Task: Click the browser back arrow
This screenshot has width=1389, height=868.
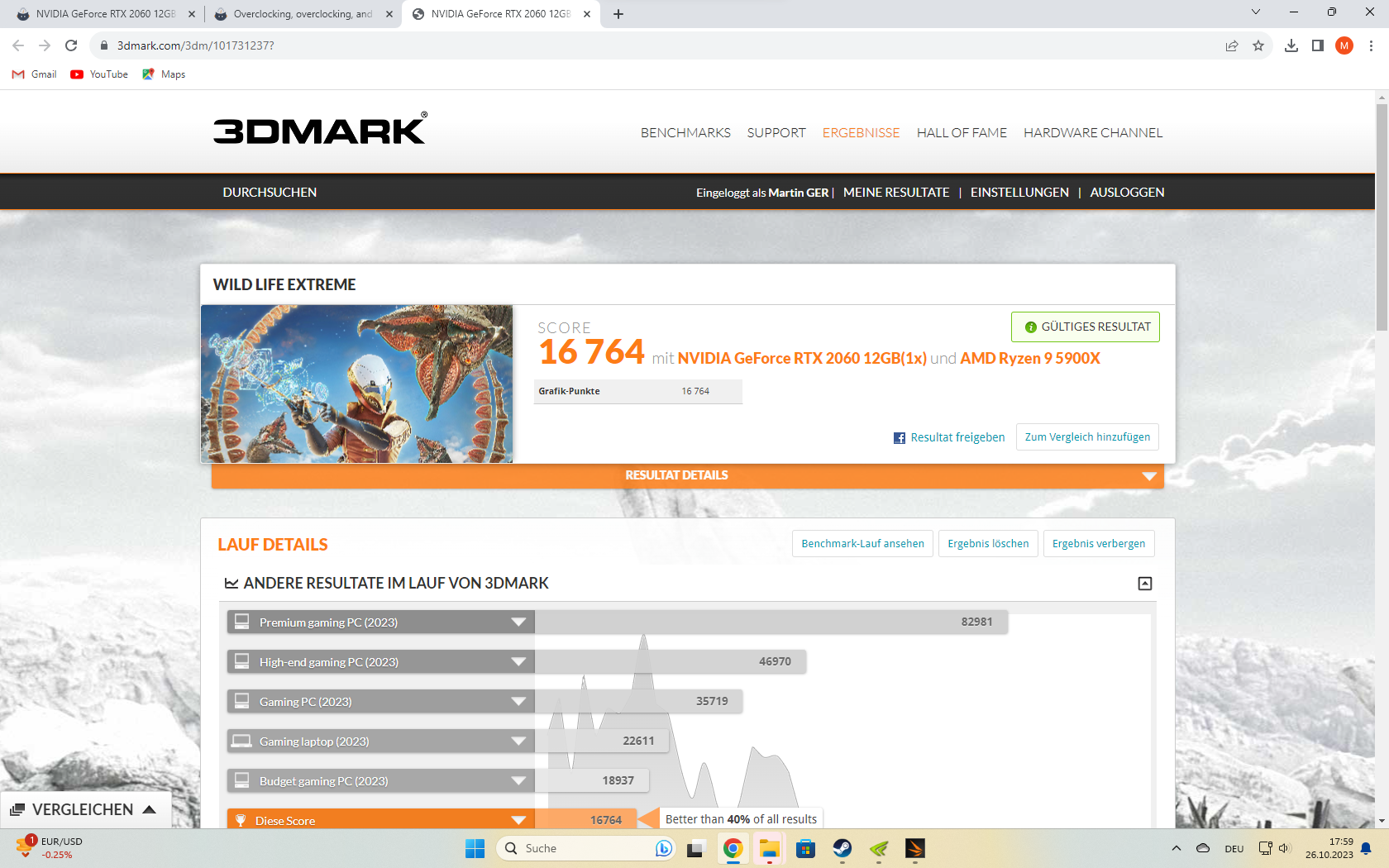Action: (18, 45)
